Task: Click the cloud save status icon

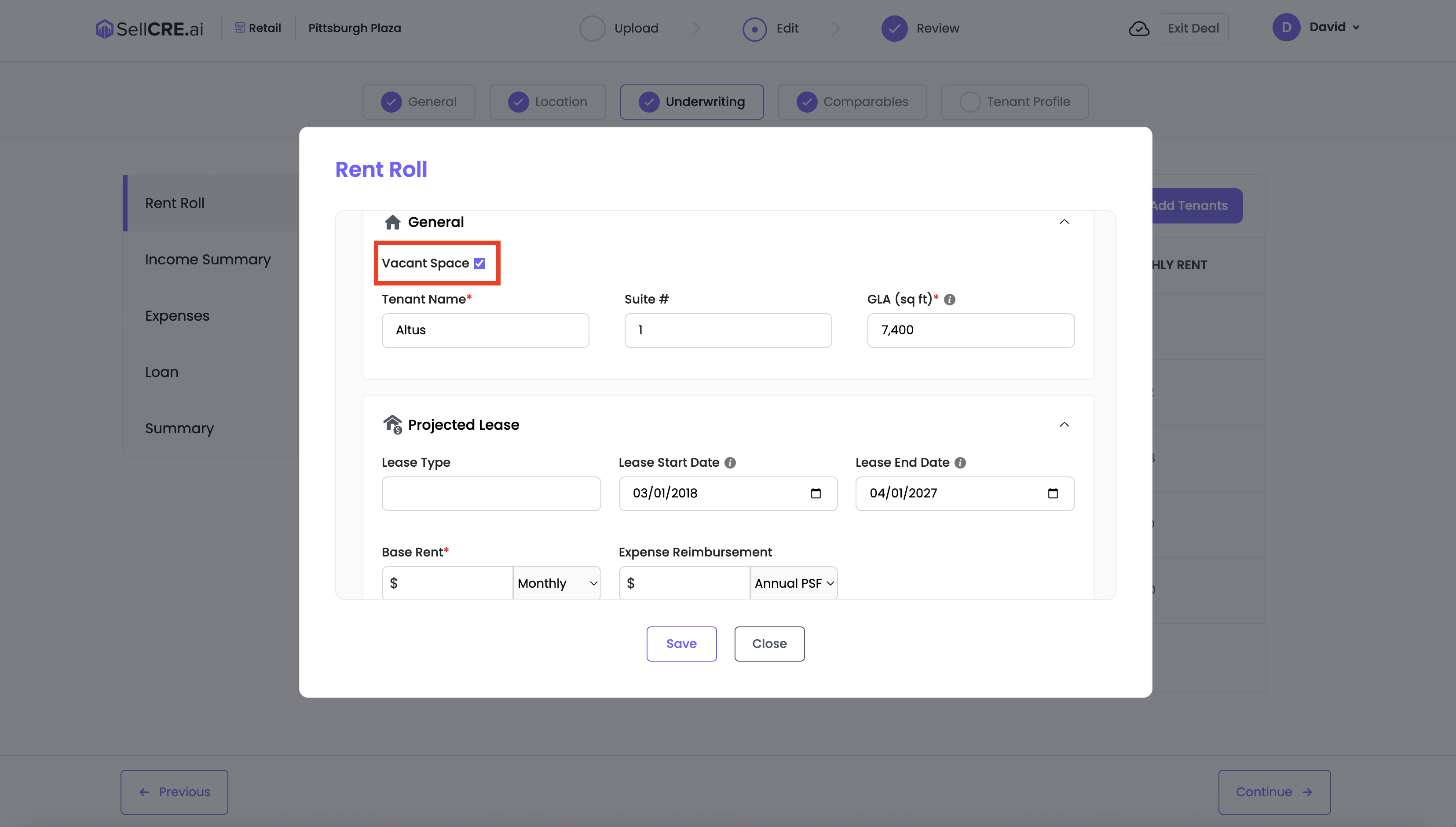Action: [1138, 29]
